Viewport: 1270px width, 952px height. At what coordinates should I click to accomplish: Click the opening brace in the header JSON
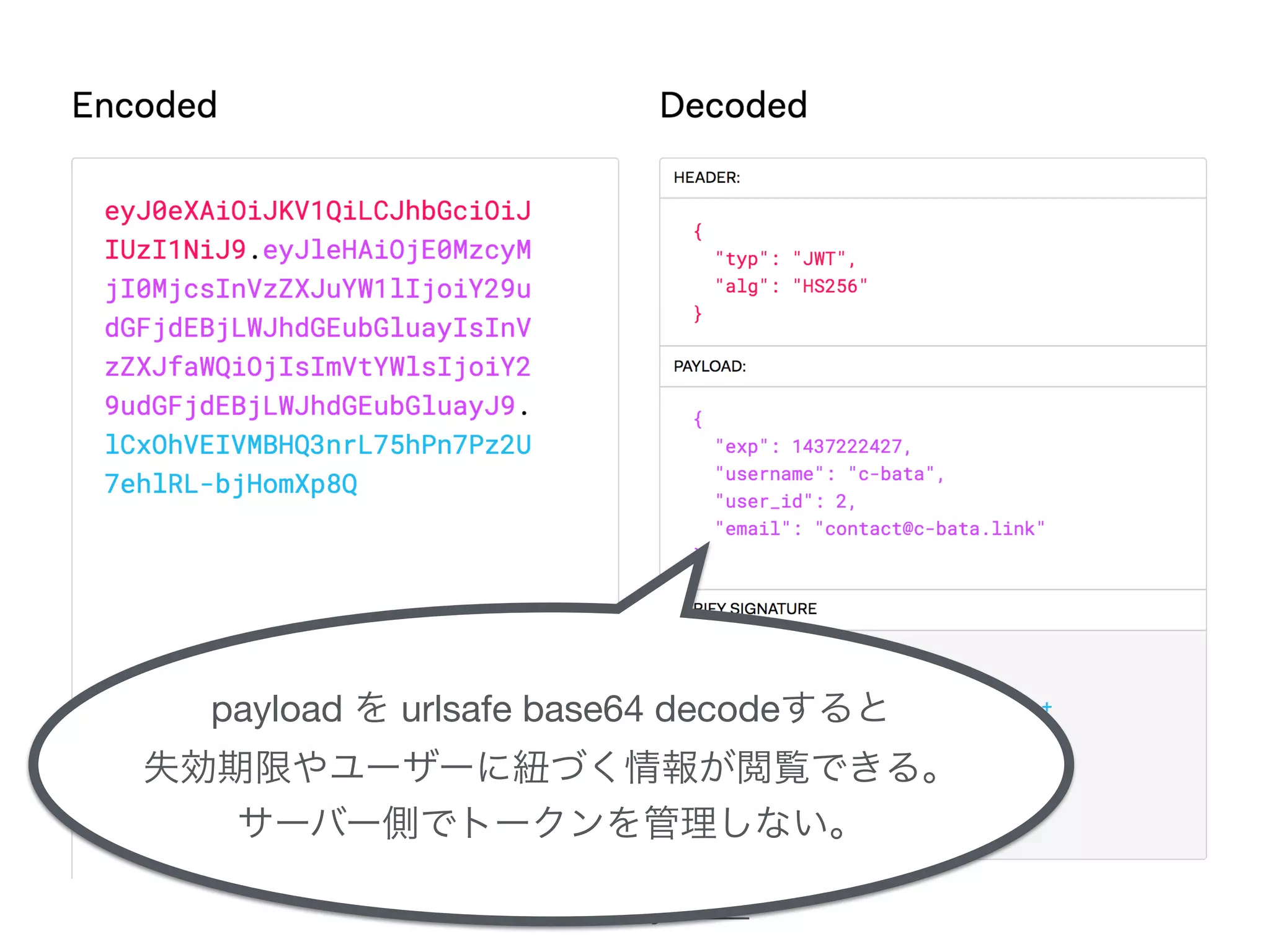(698, 232)
